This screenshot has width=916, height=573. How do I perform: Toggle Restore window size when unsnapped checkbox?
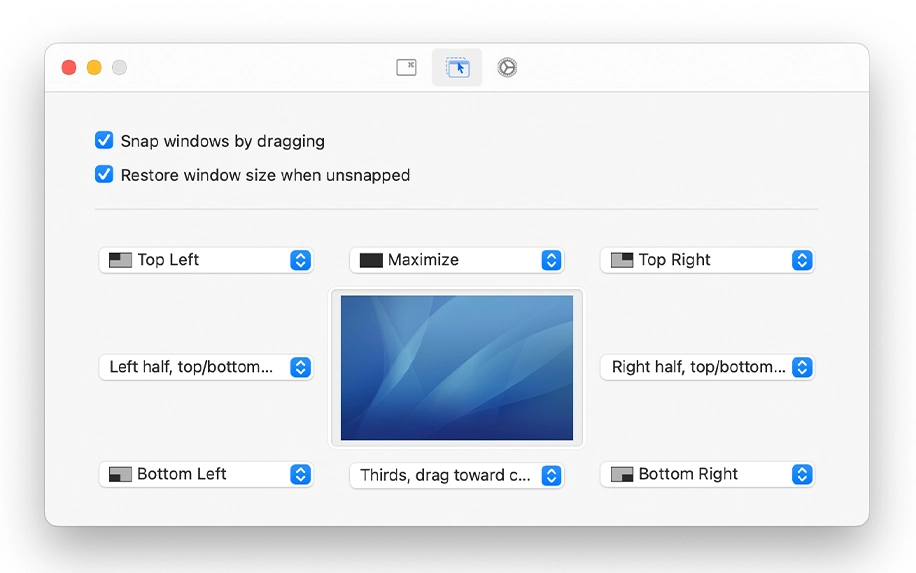104,174
